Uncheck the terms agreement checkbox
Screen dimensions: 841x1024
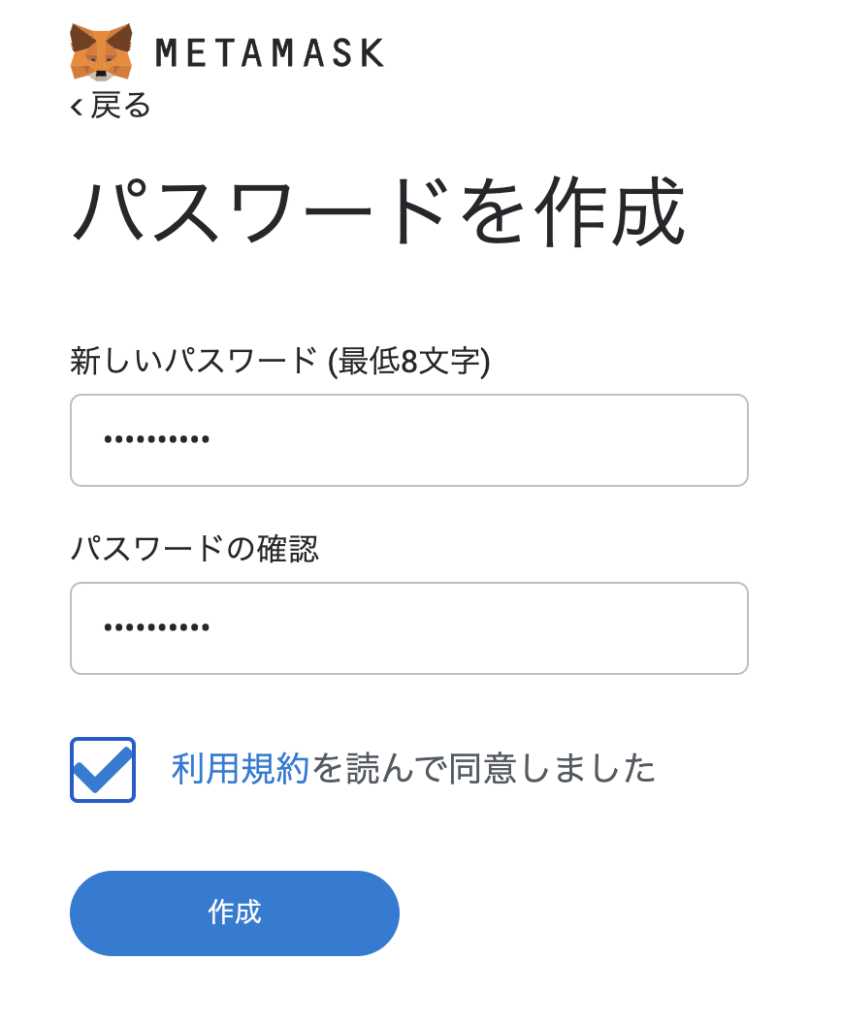(x=102, y=770)
